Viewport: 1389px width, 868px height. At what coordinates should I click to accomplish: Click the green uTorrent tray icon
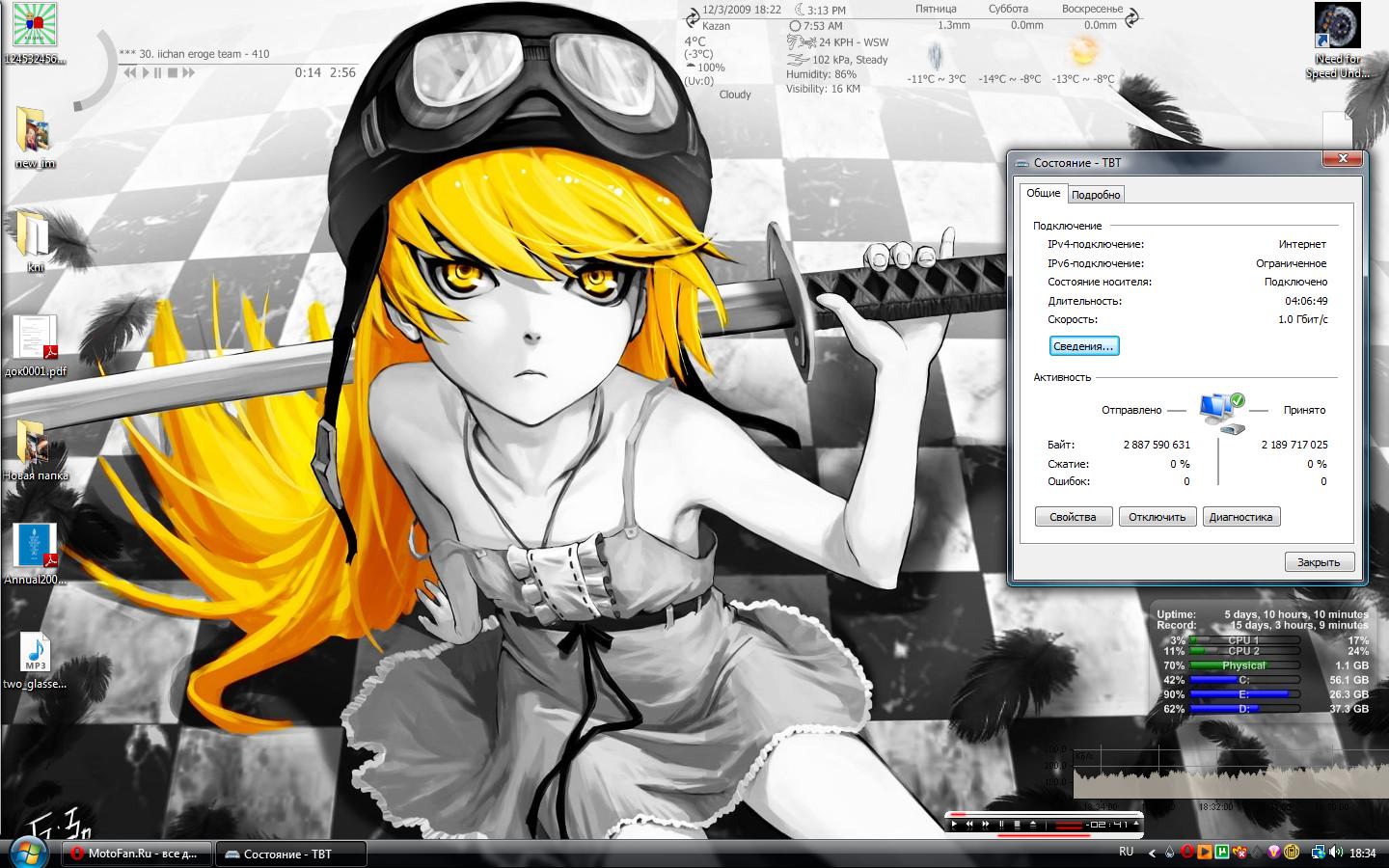click(1222, 852)
